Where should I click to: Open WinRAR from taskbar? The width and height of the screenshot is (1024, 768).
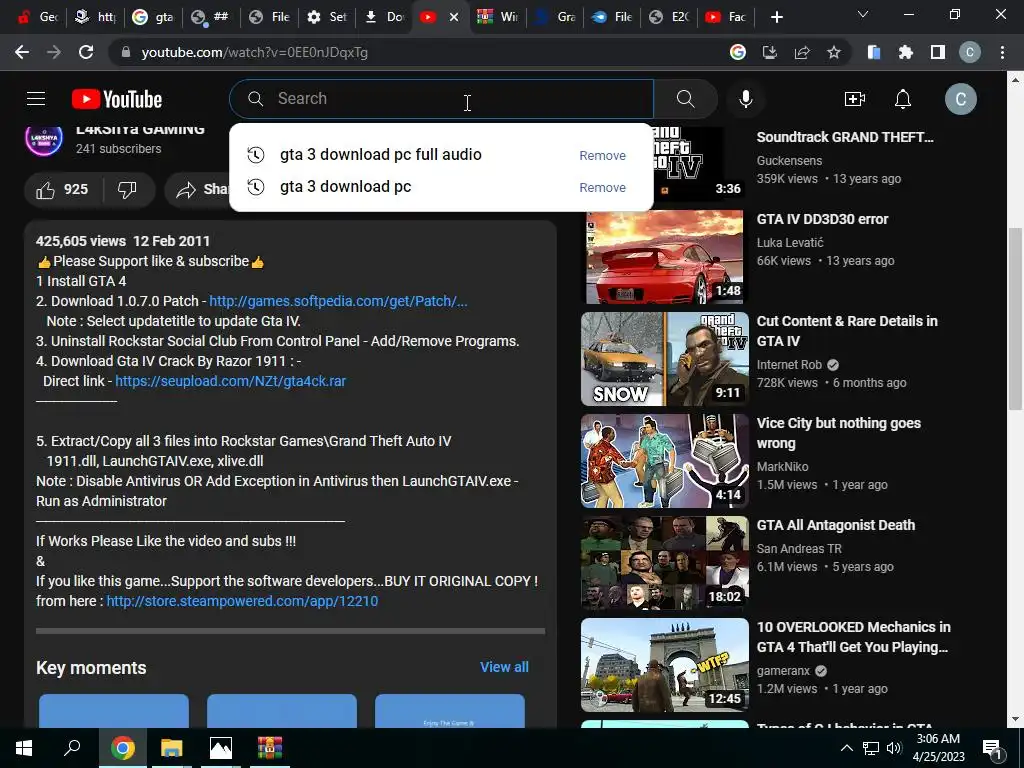[x=269, y=748]
